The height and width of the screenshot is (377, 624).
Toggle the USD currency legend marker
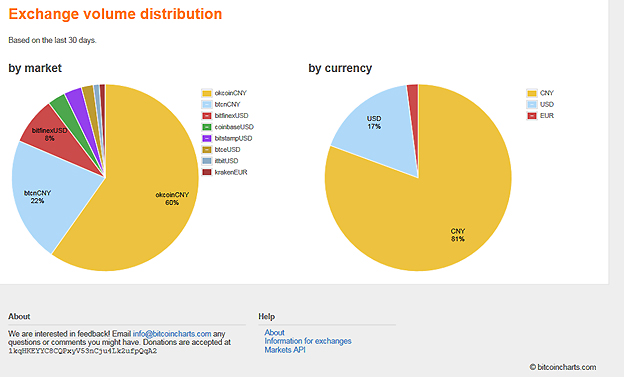(532, 104)
